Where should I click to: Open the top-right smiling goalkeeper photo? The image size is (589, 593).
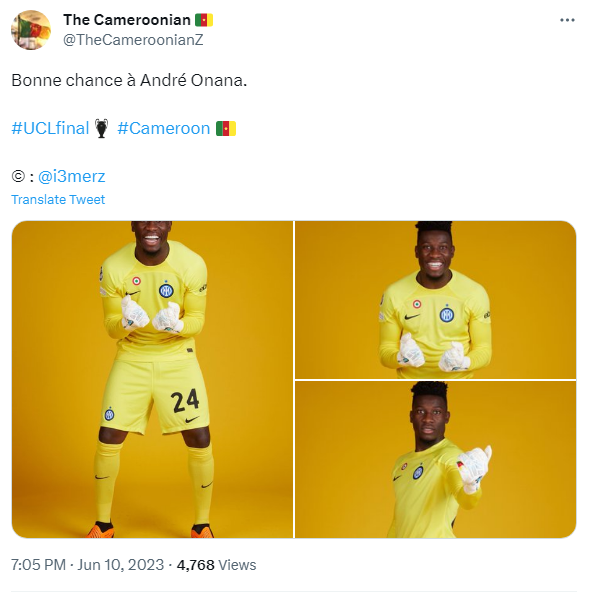tap(435, 300)
